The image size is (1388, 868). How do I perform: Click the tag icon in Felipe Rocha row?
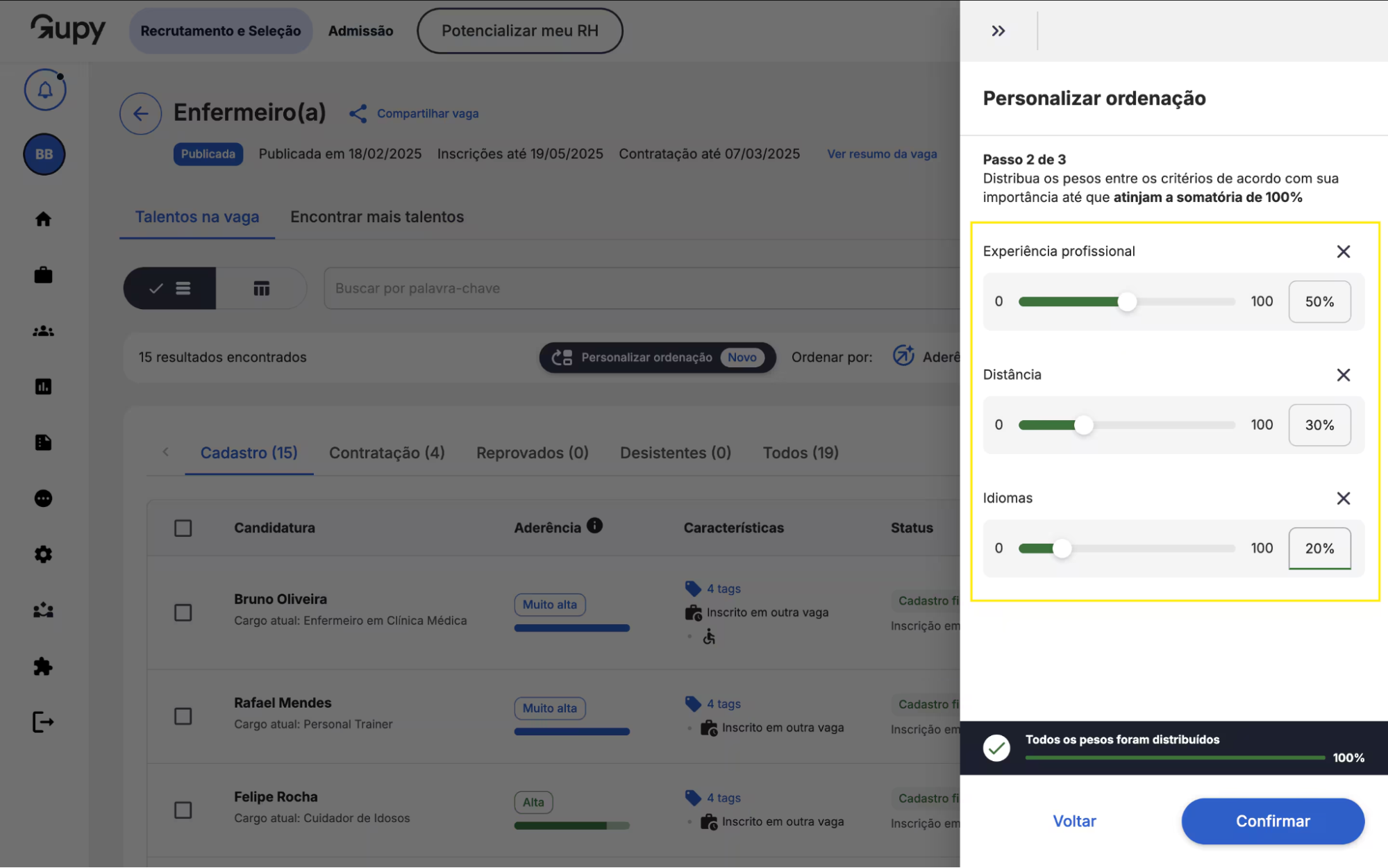point(692,798)
